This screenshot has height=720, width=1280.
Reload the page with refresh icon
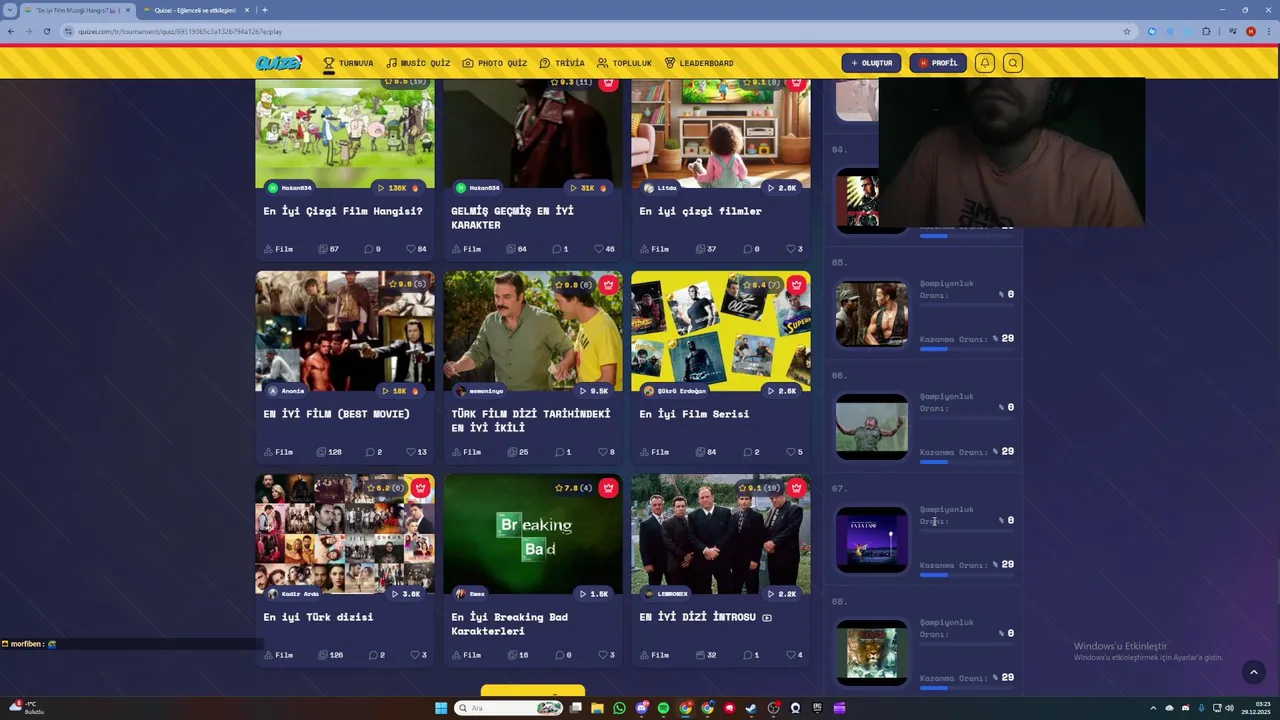[x=46, y=31]
